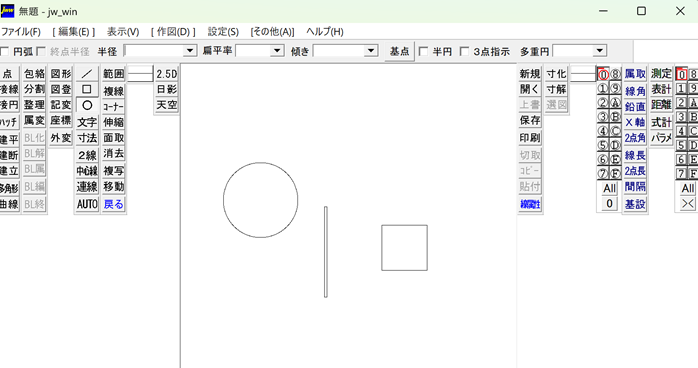The height and width of the screenshot is (368, 698).
Task: Select the 図形 figure tool
Action: (x=61, y=74)
